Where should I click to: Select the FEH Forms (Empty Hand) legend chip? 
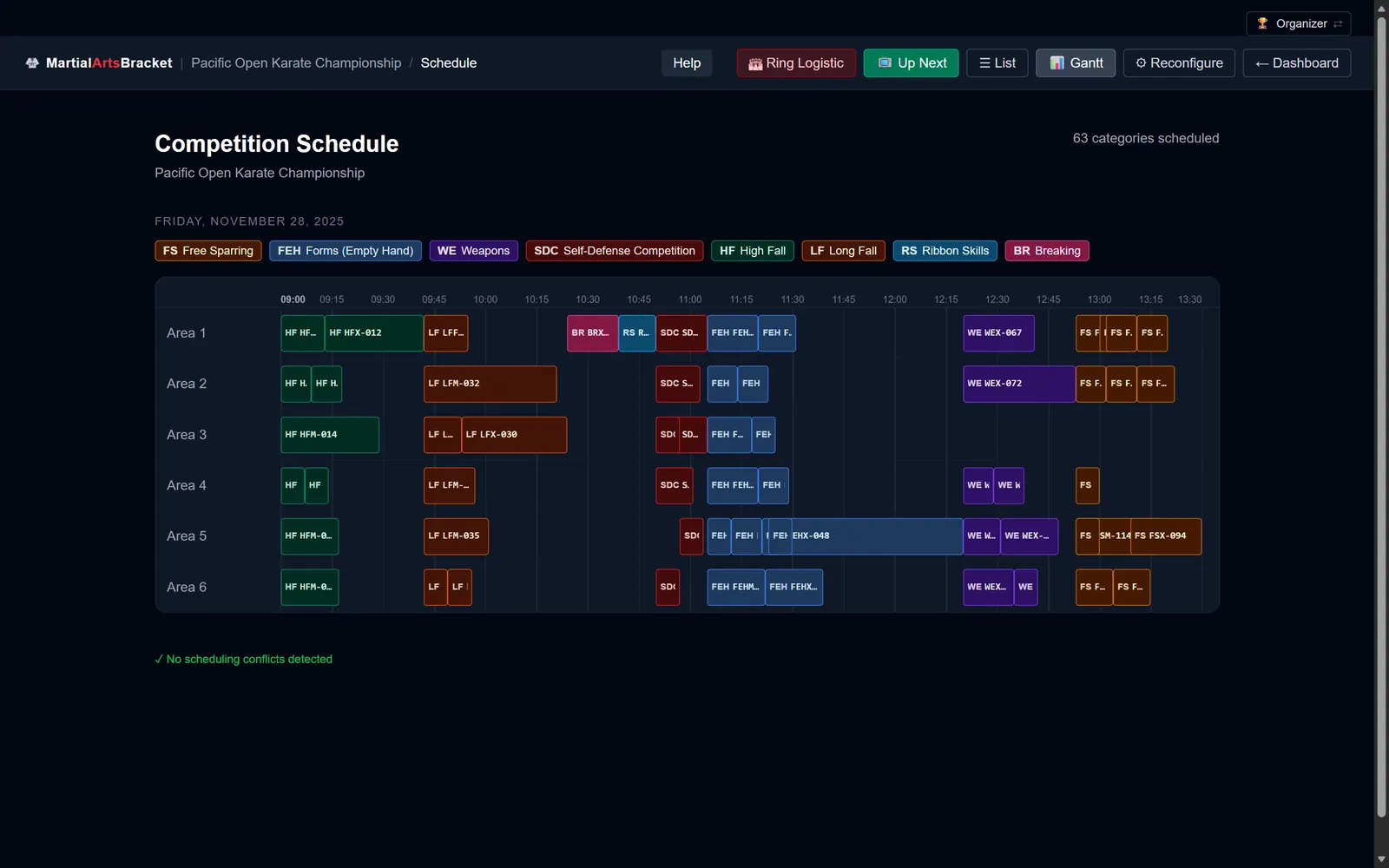pyautogui.click(x=346, y=251)
